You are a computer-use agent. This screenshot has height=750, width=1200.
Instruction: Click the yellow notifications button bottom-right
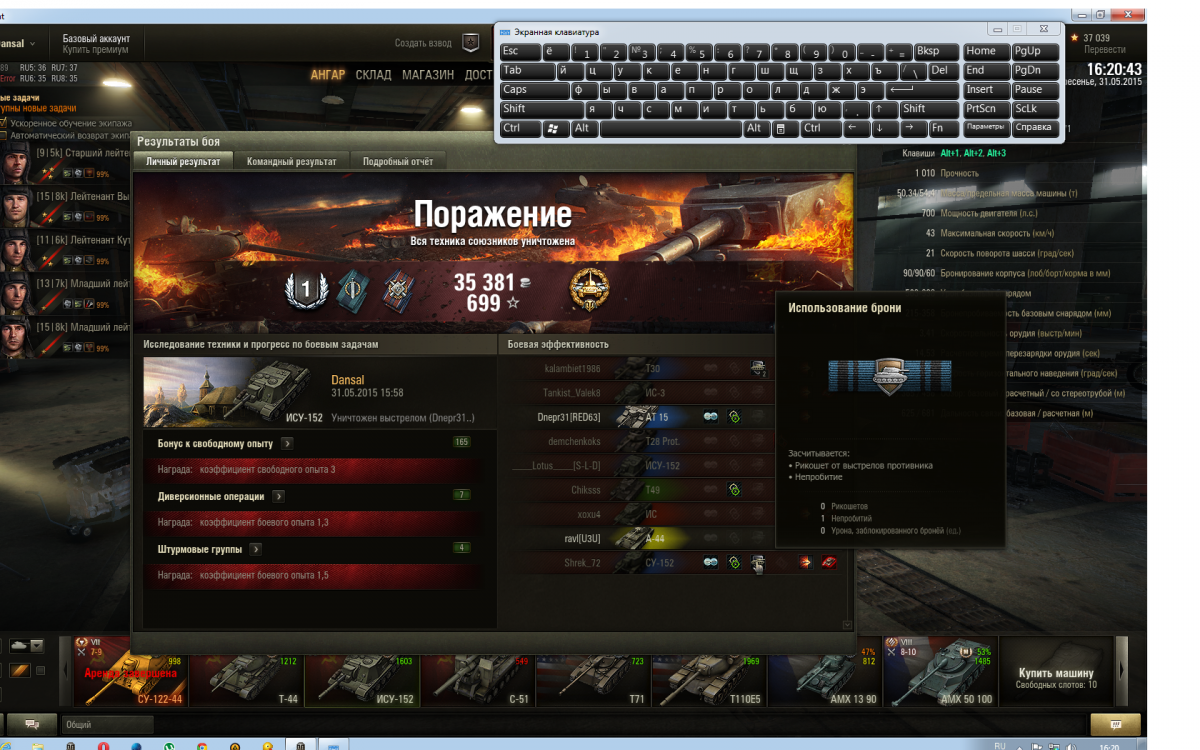click(1116, 724)
